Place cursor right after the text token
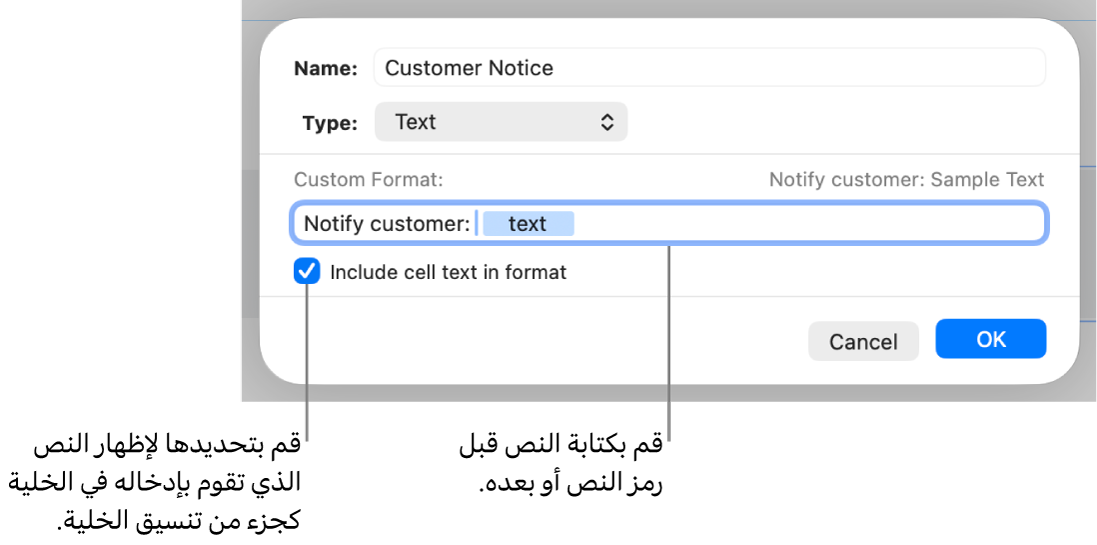This screenshot has width=1097, height=545. point(577,224)
